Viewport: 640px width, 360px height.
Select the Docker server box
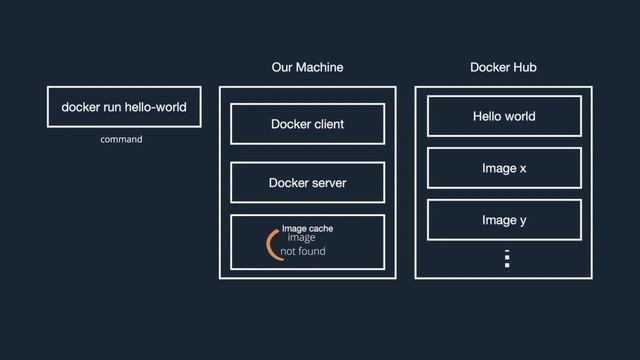click(x=307, y=182)
